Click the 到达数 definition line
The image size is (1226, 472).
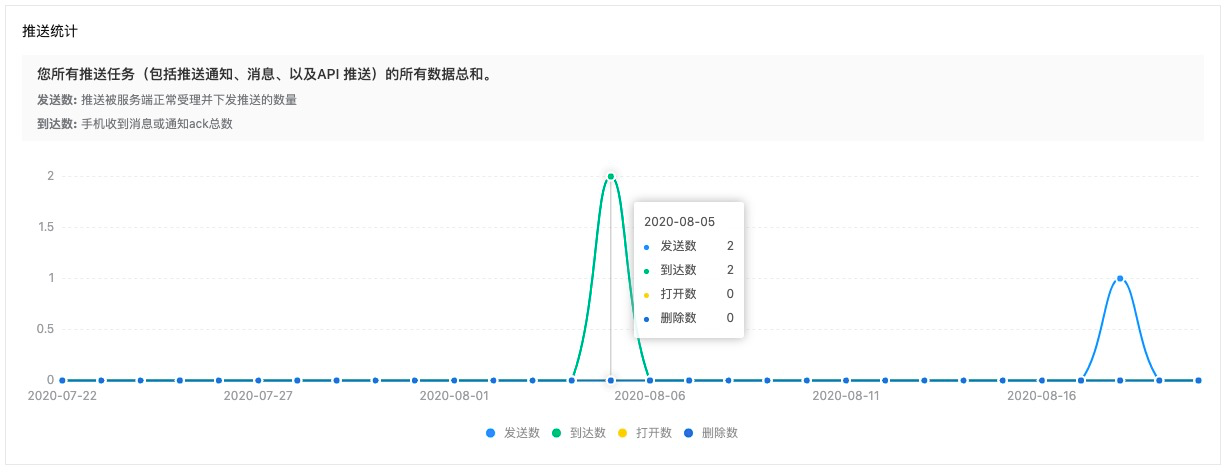134,124
